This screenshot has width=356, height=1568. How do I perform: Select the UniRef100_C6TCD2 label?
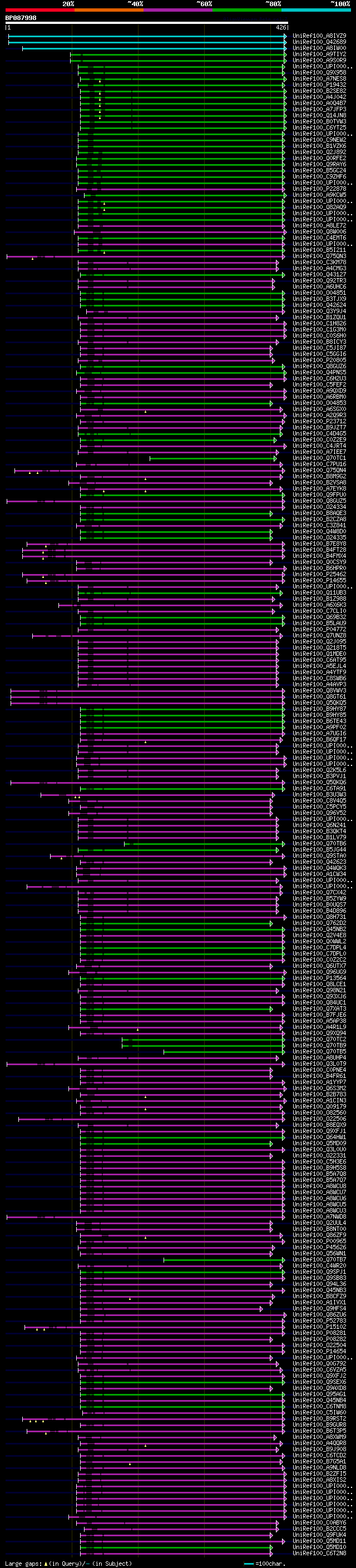click(319, 1456)
